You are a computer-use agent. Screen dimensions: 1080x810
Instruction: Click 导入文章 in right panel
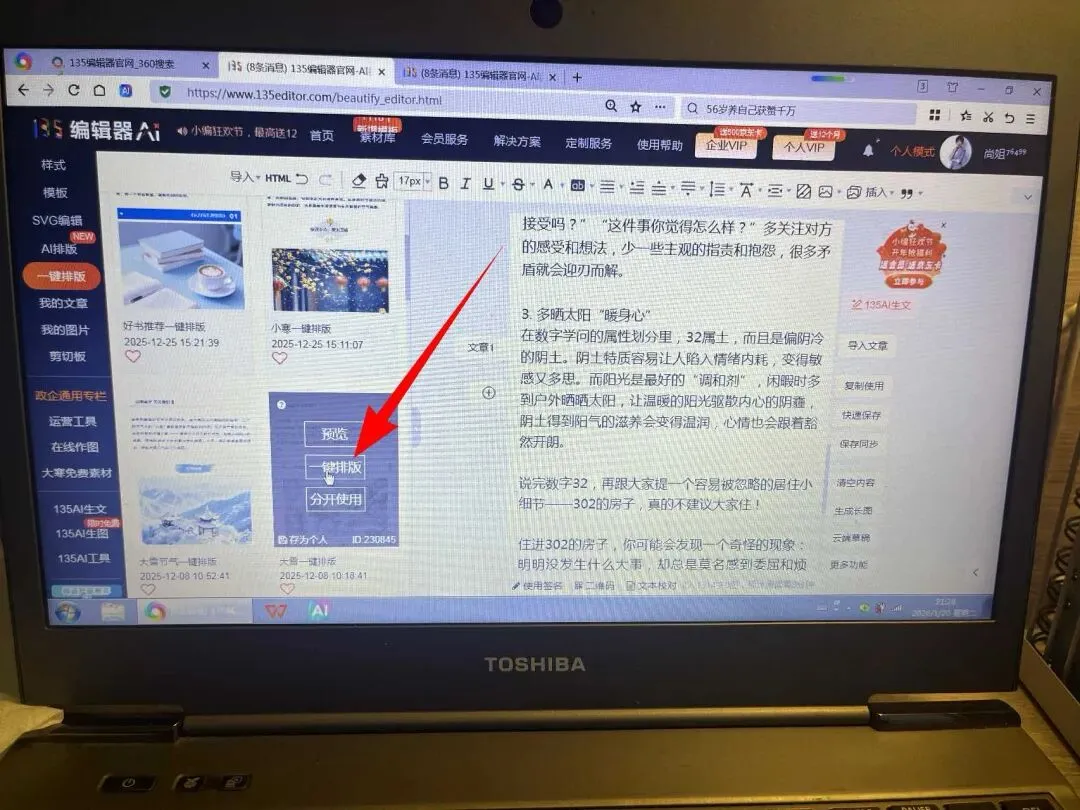click(x=867, y=345)
